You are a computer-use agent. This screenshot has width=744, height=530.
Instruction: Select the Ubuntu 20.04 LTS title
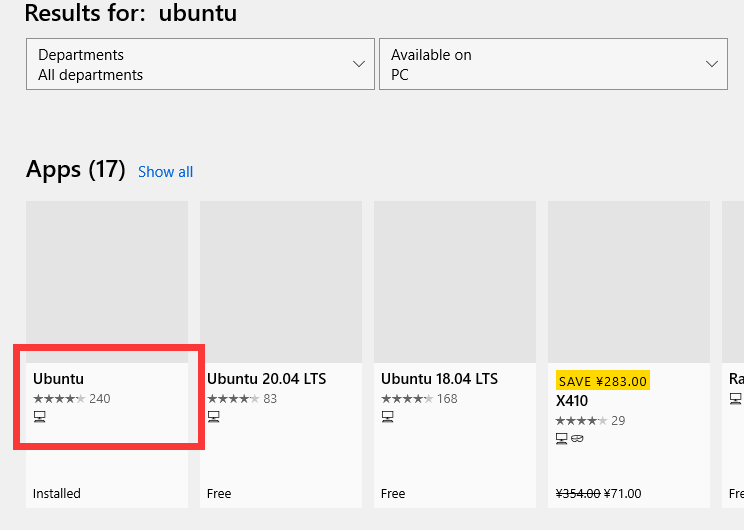tap(267, 379)
